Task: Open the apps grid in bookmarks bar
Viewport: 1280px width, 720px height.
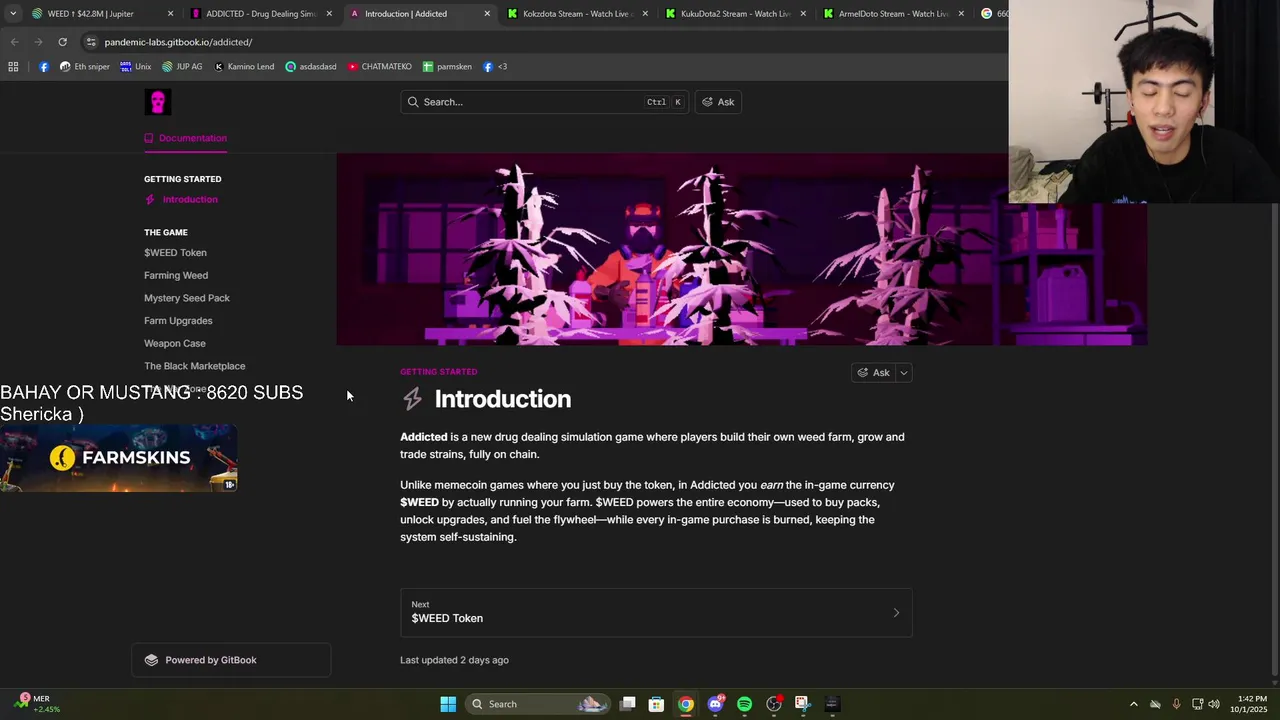Action: point(13,67)
